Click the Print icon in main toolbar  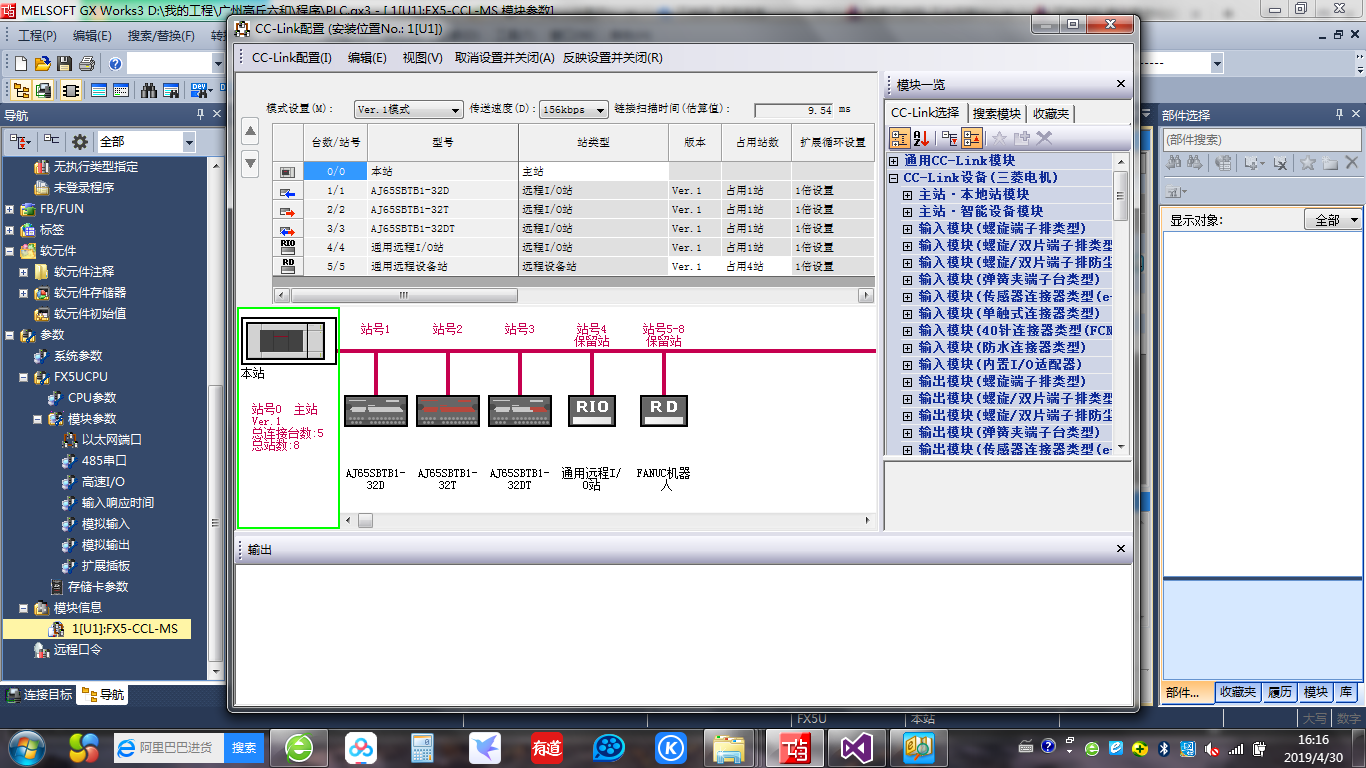click(88, 63)
